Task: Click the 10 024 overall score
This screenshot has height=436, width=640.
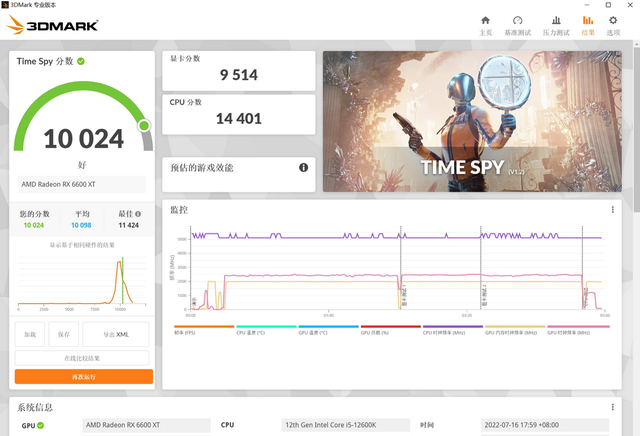Action: [x=84, y=139]
